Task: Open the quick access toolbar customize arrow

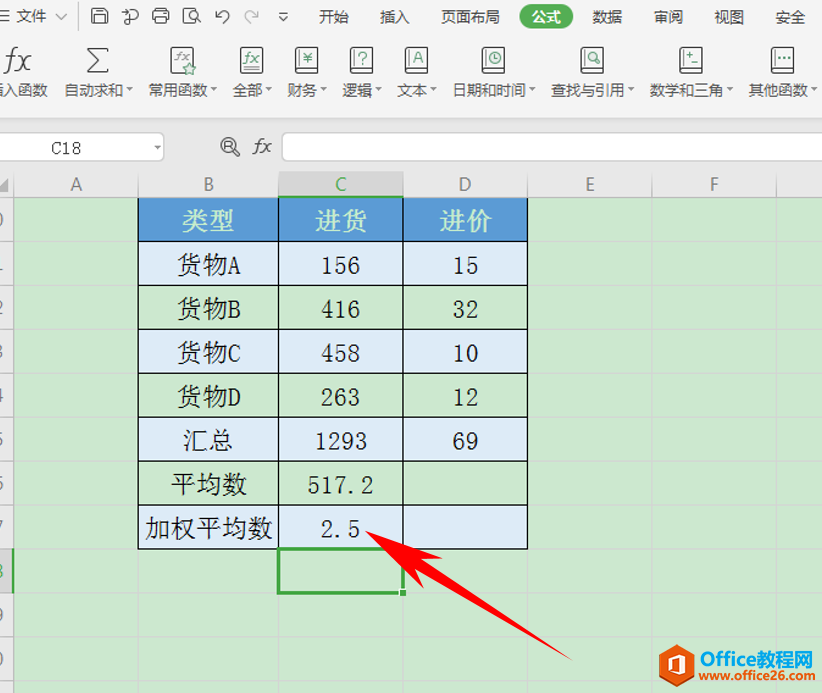Action: [283, 17]
